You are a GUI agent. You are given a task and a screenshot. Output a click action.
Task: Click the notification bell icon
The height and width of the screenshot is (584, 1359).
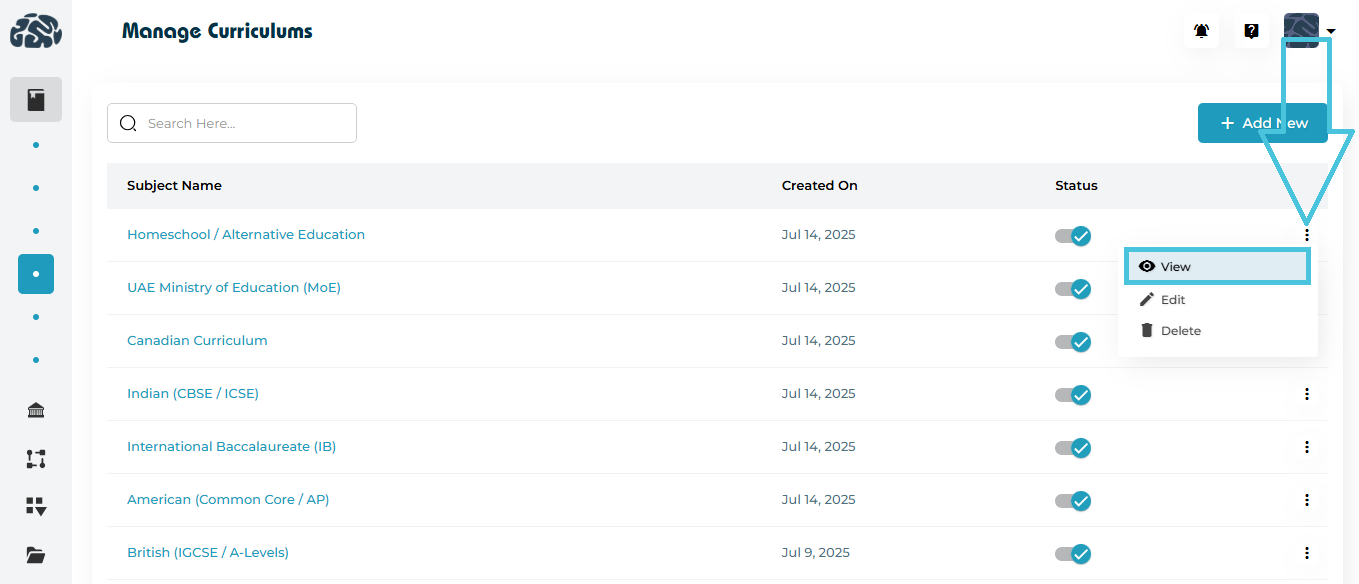[x=1201, y=31]
